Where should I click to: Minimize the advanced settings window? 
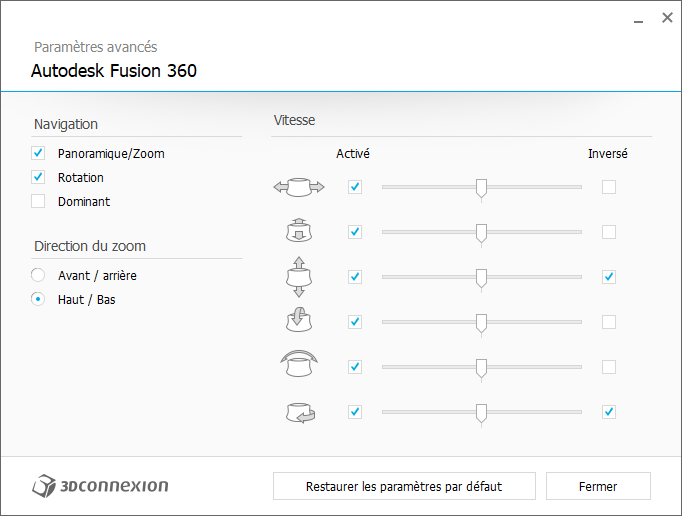pyautogui.click(x=638, y=19)
